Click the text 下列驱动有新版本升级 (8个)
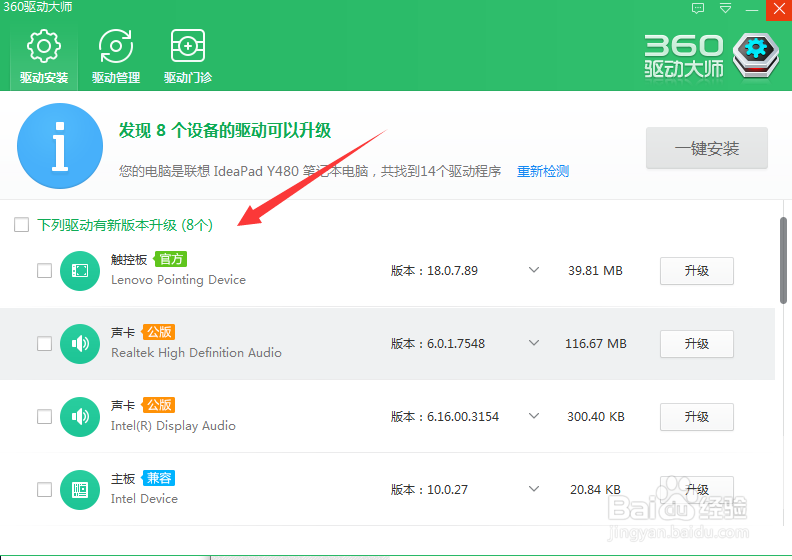The height and width of the screenshot is (560, 792). point(125,225)
